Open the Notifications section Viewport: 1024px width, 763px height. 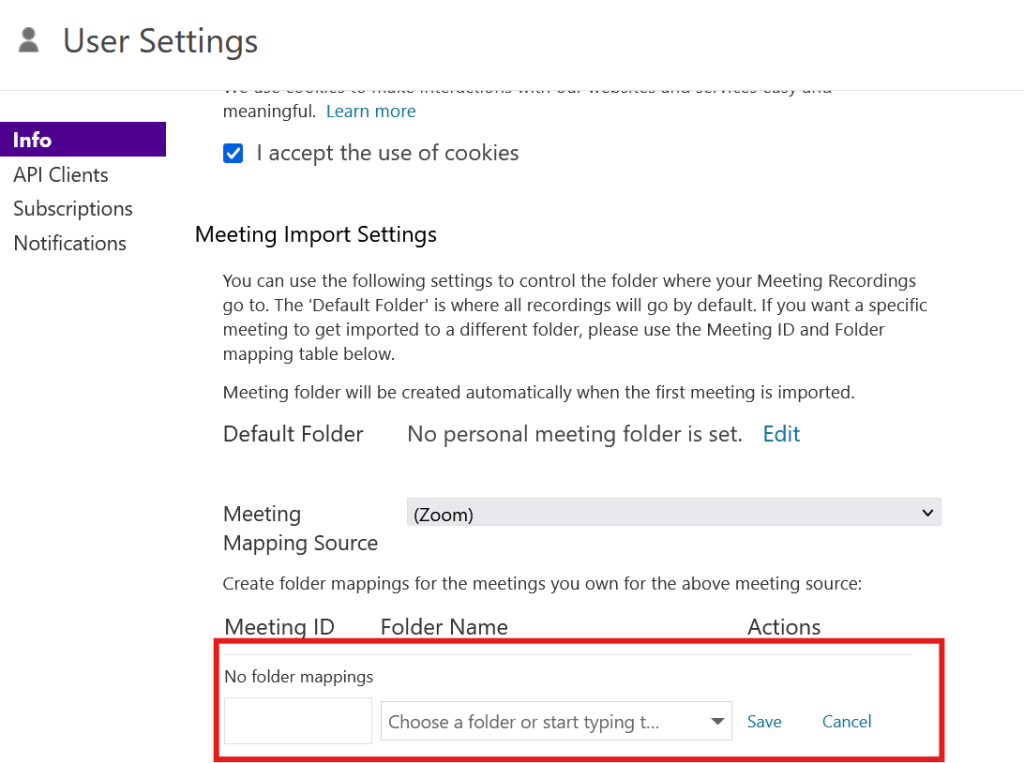[70, 243]
